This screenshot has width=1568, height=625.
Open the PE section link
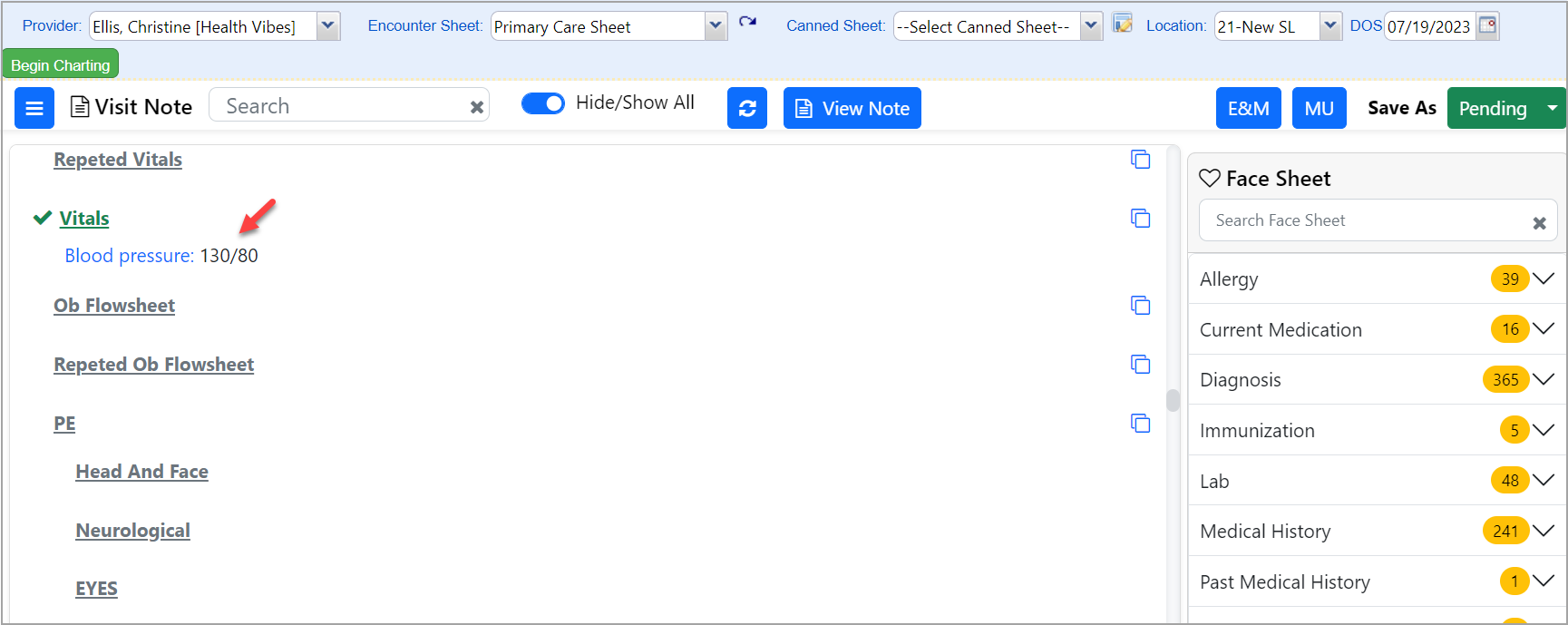click(x=64, y=424)
